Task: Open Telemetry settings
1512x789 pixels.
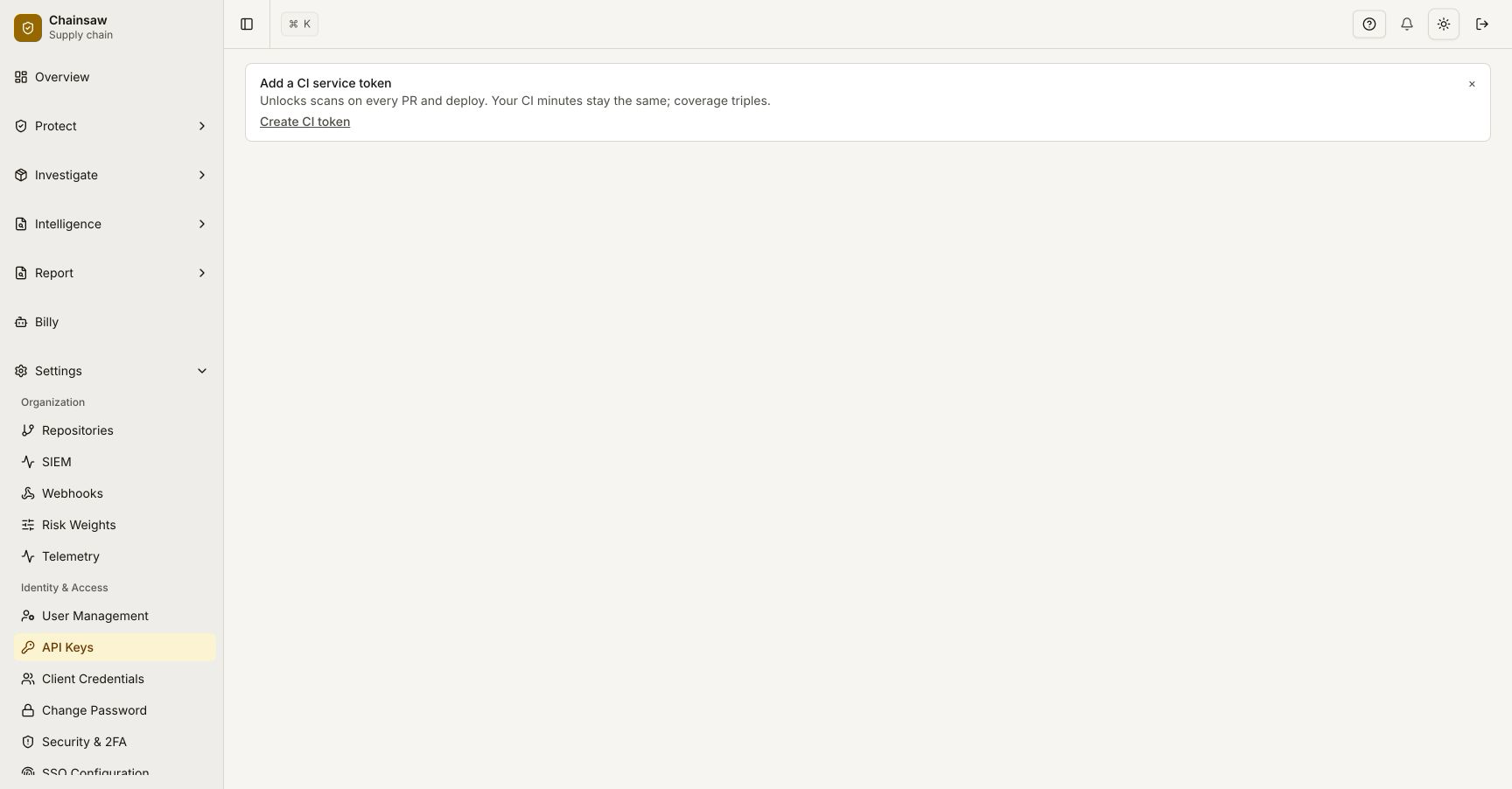Action: click(x=115, y=556)
